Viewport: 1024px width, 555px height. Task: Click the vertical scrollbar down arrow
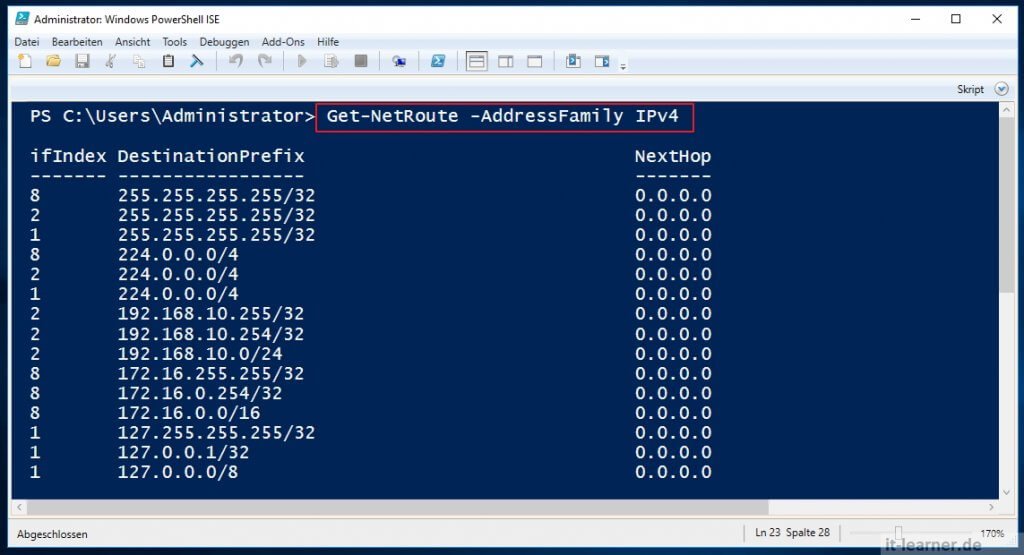tap(1006, 492)
